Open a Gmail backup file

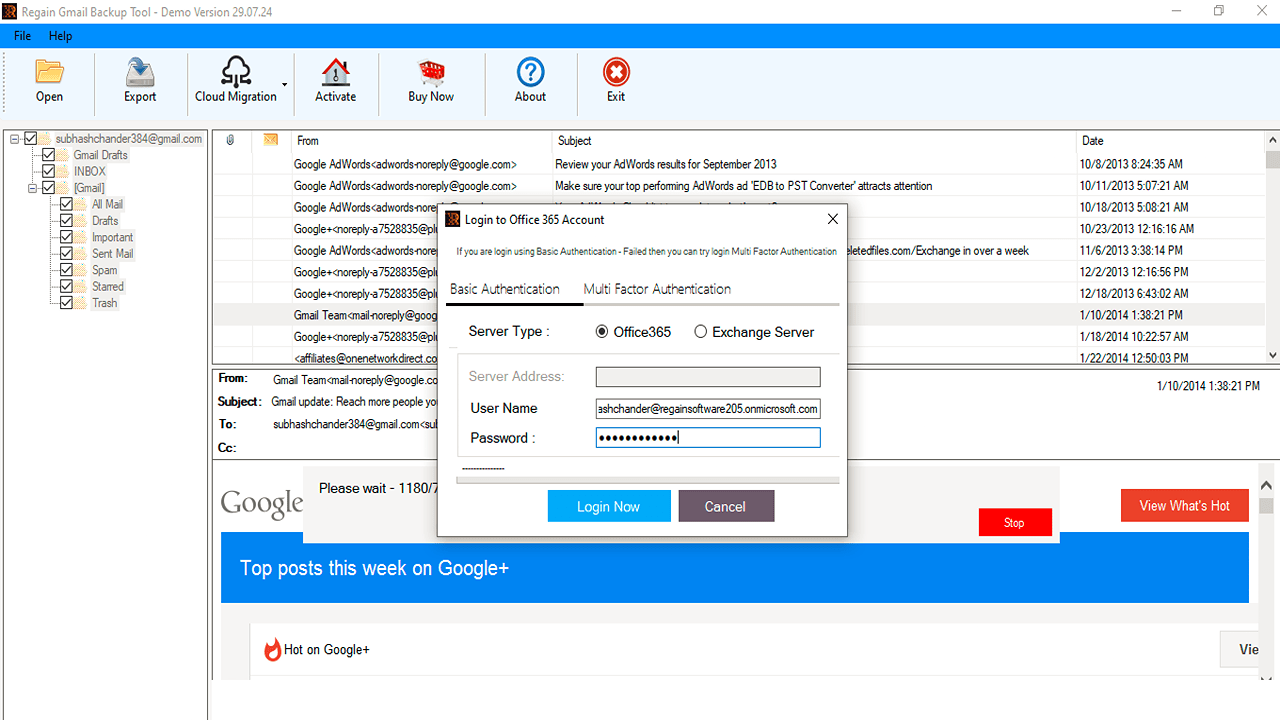[49, 80]
